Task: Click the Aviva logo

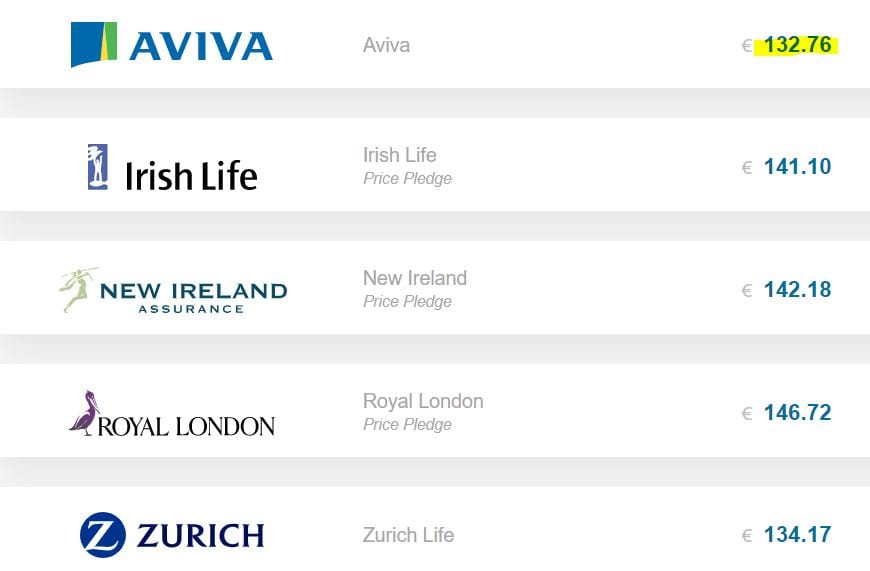Action: (x=172, y=45)
